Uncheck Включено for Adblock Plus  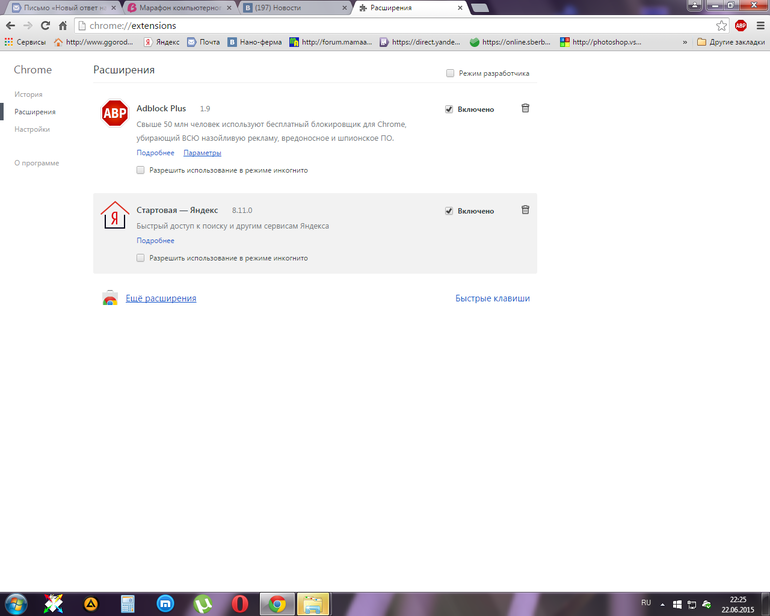[449, 109]
